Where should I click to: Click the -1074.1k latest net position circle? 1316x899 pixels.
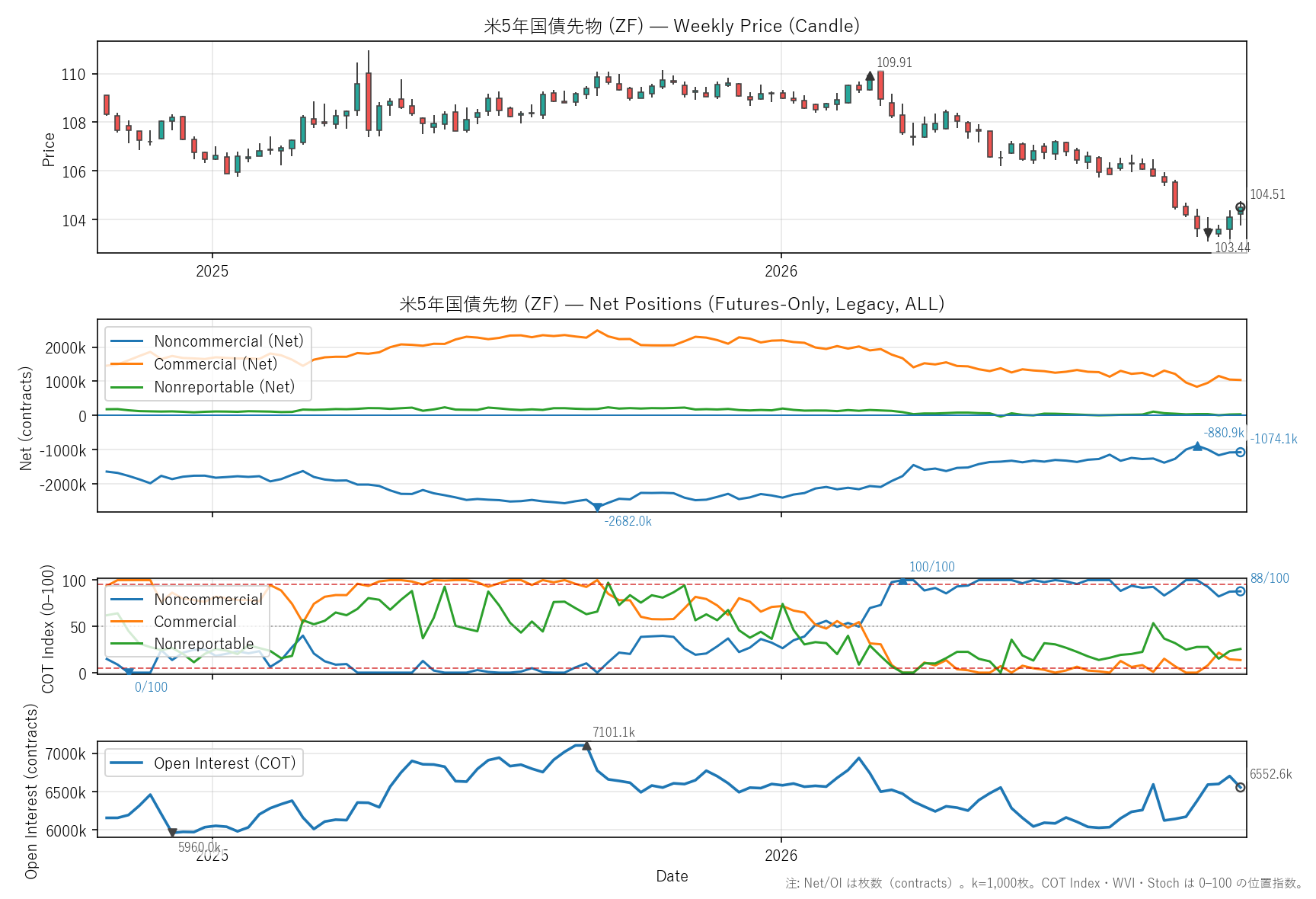coord(1241,452)
